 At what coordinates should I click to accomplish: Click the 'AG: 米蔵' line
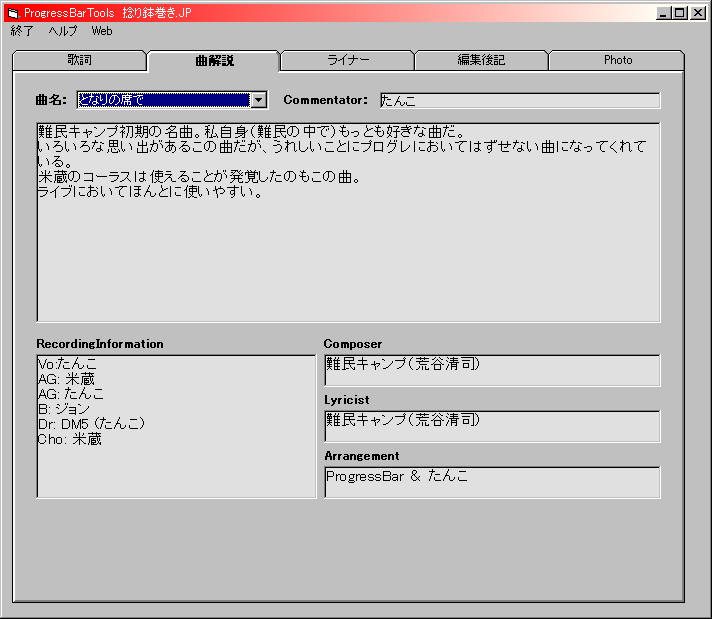66,379
